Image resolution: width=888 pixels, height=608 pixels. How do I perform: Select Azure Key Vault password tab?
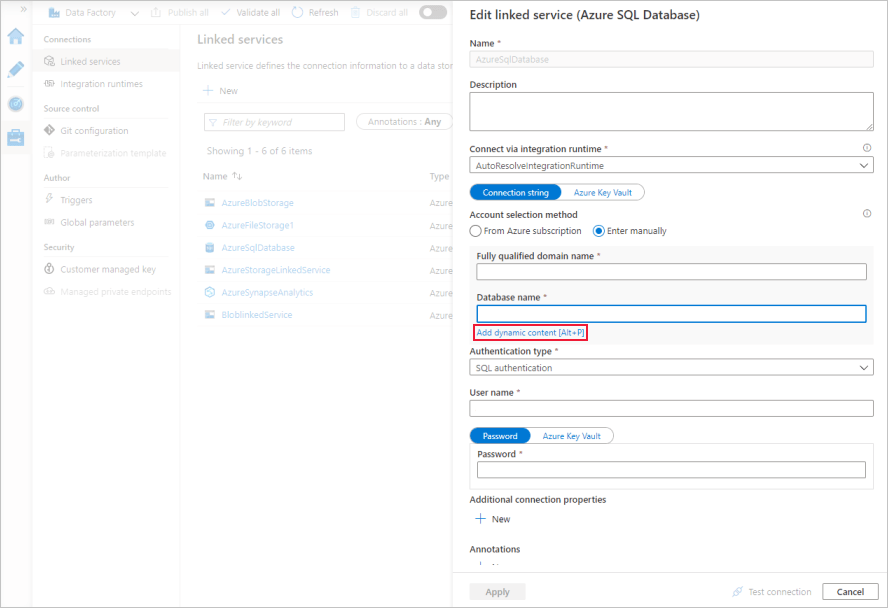571,436
